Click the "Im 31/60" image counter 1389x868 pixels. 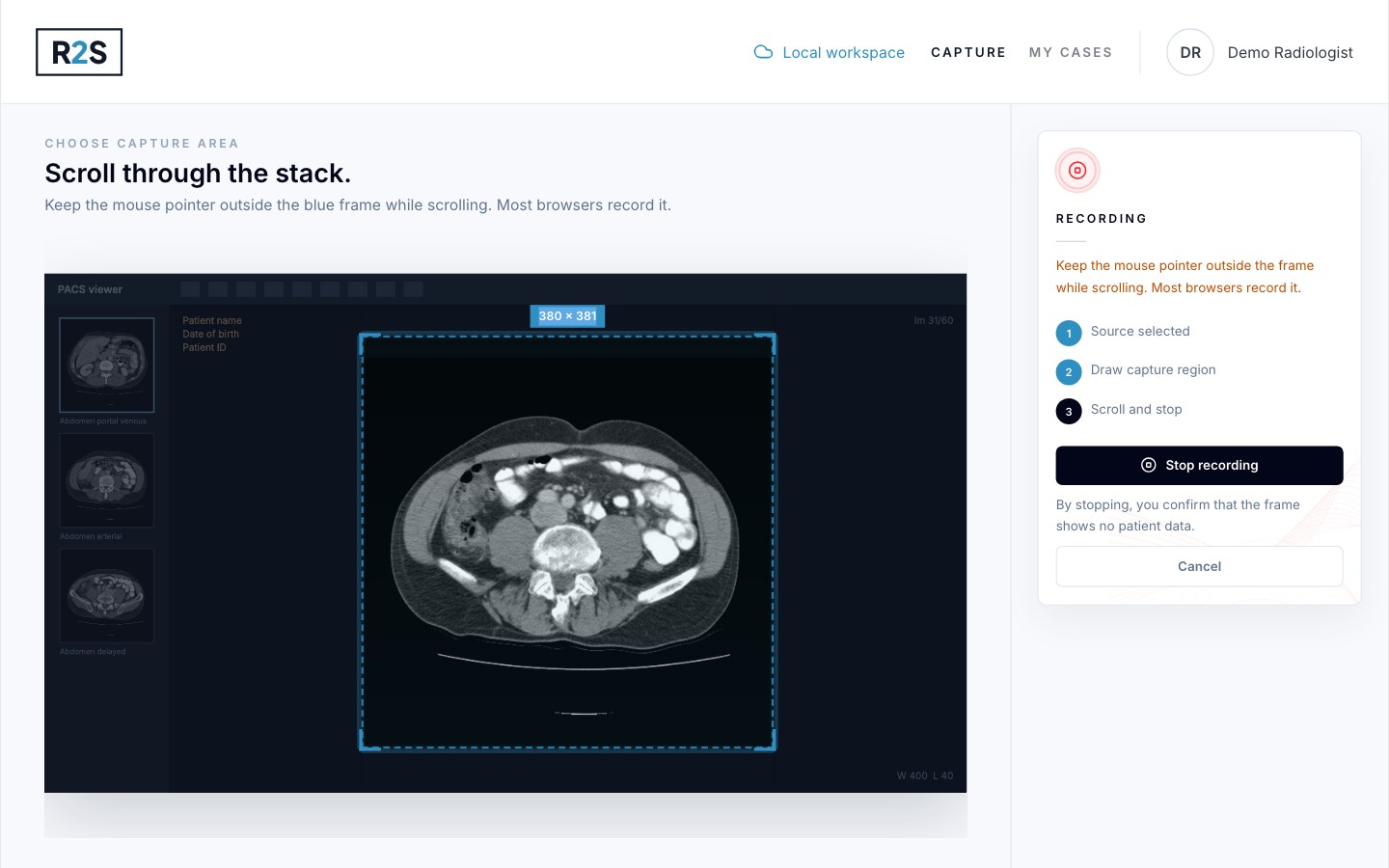click(933, 320)
